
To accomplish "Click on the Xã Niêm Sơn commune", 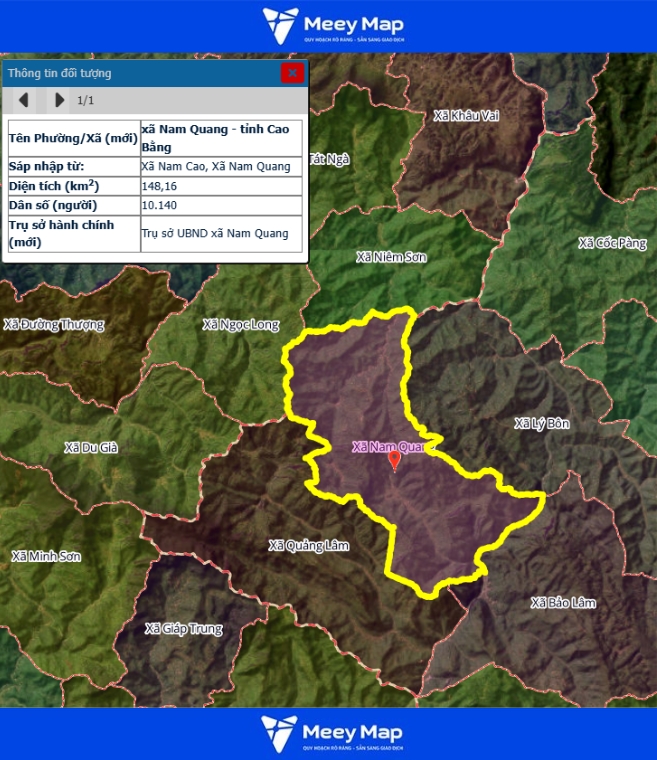I will (391, 257).
